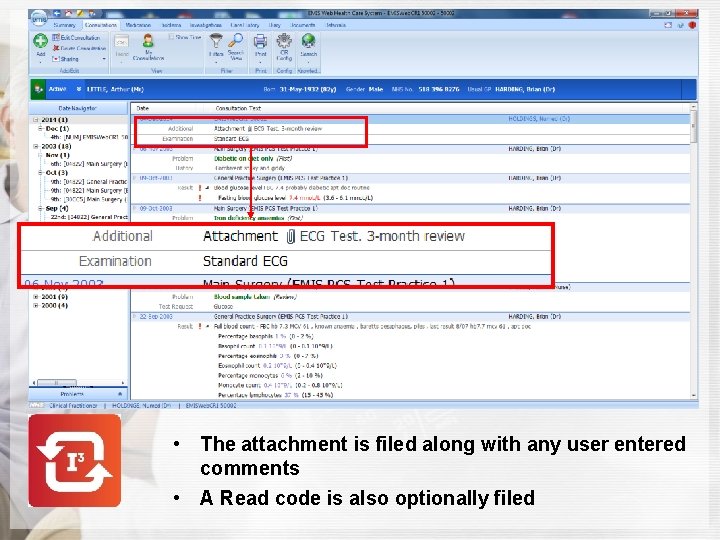Click the Sharing icon in the ribbon
The height and width of the screenshot is (540, 720).
(x=56, y=59)
